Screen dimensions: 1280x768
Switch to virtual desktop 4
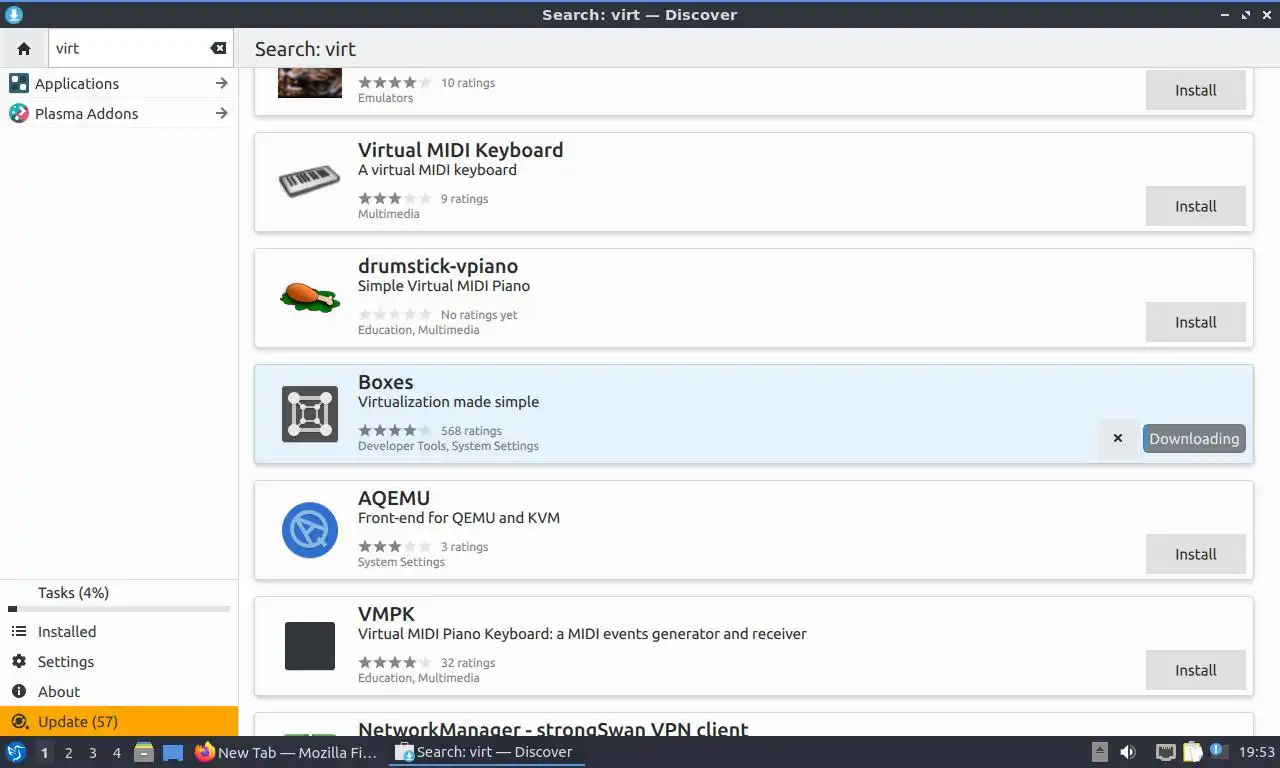pyautogui.click(x=117, y=752)
